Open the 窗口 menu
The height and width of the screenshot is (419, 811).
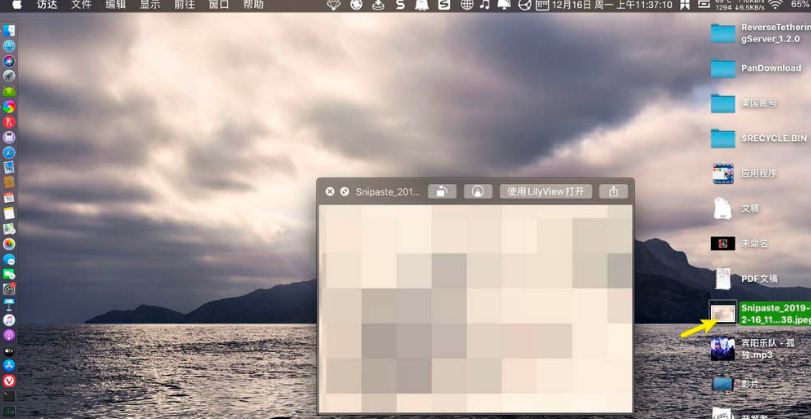(219, 5)
